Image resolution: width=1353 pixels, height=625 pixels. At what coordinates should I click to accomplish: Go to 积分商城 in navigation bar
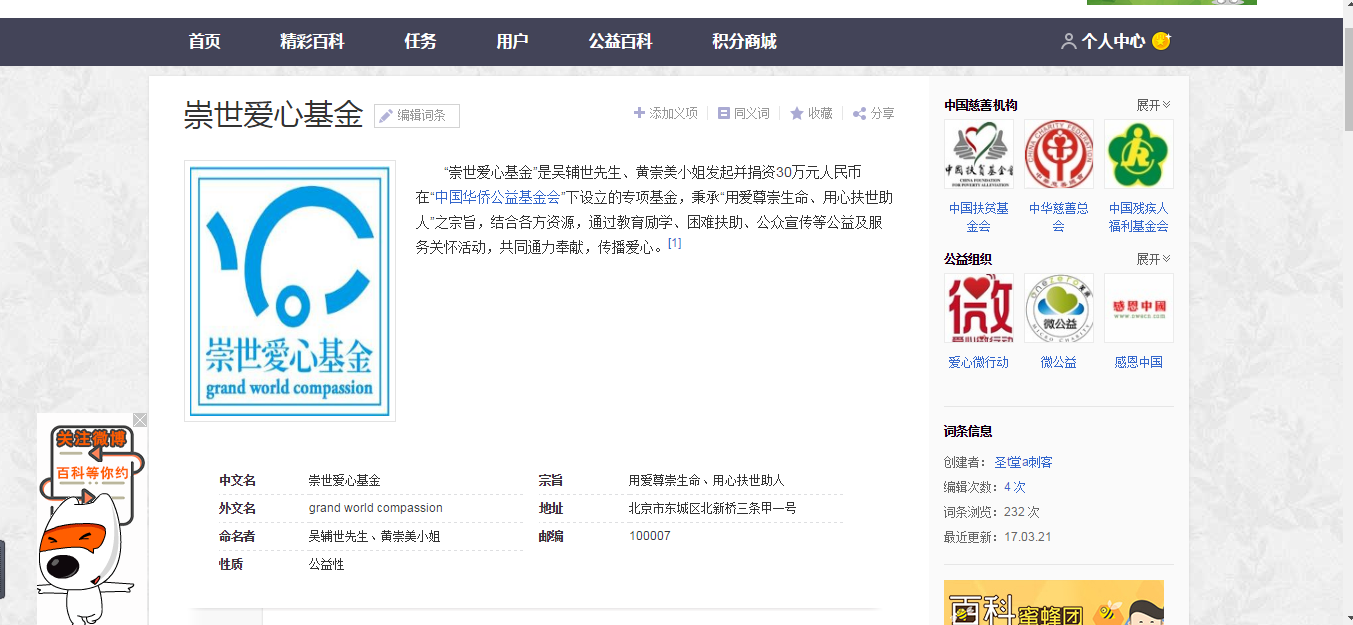[x=744, y=41]
